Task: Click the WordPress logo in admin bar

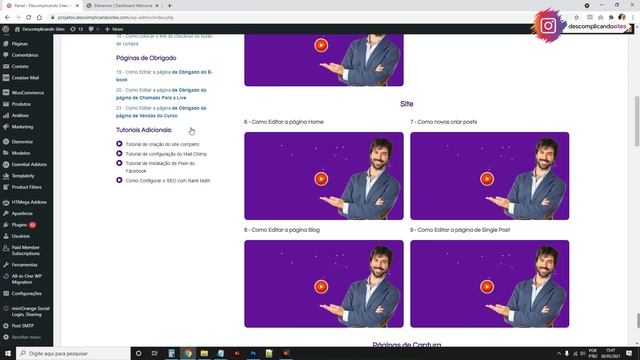Action: 6,29
